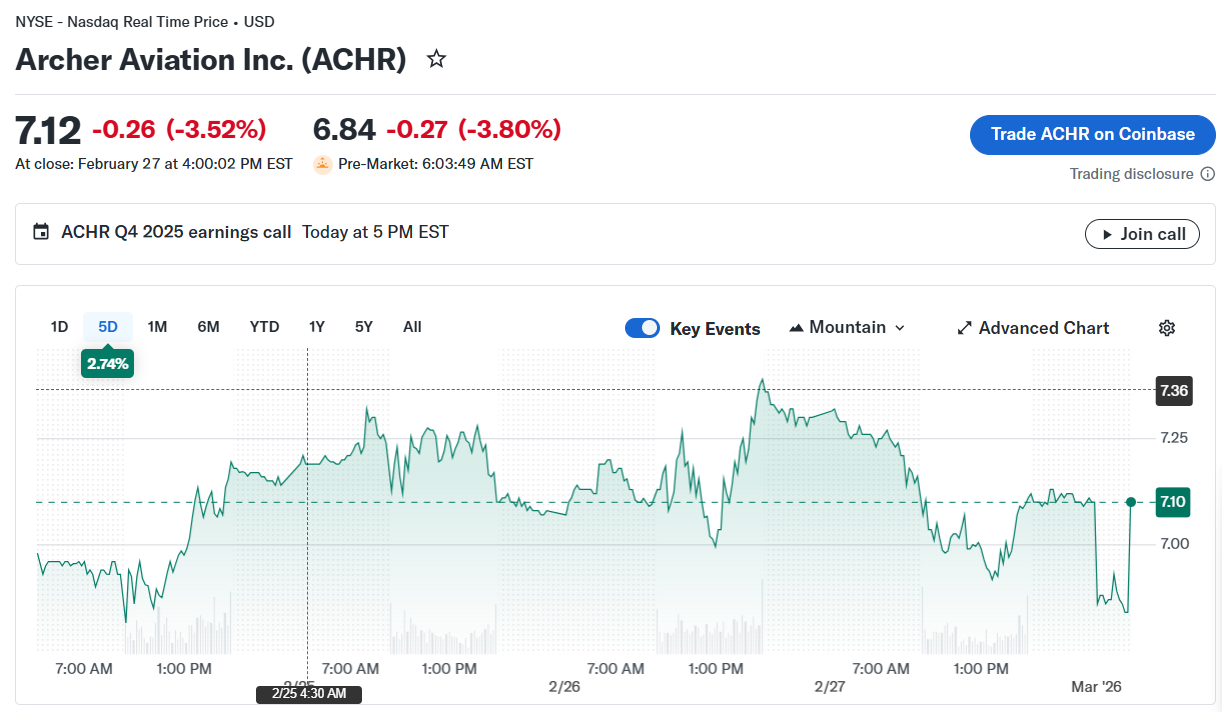Click the mountain chart style icon

point(797,327)
